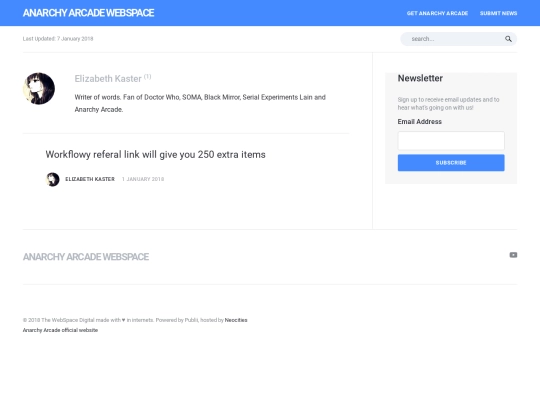540x405 pixels.
Task: Open the Get Anarchy Arcade menu link
Action: point(437,13)
